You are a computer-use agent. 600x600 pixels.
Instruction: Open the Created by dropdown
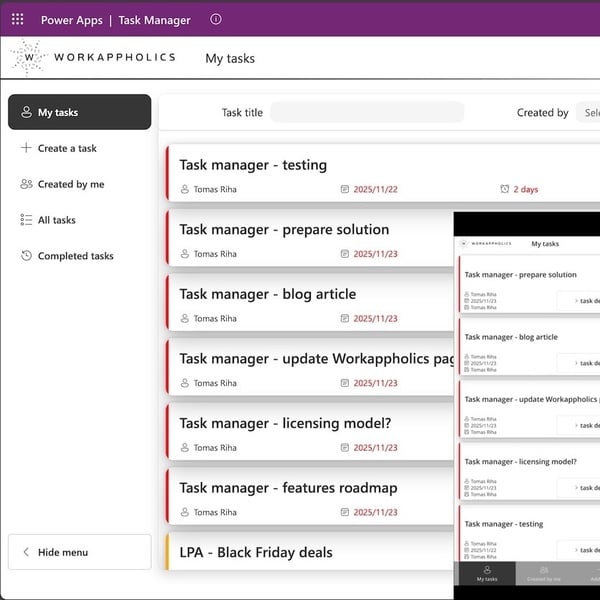(x=588, y=112)
